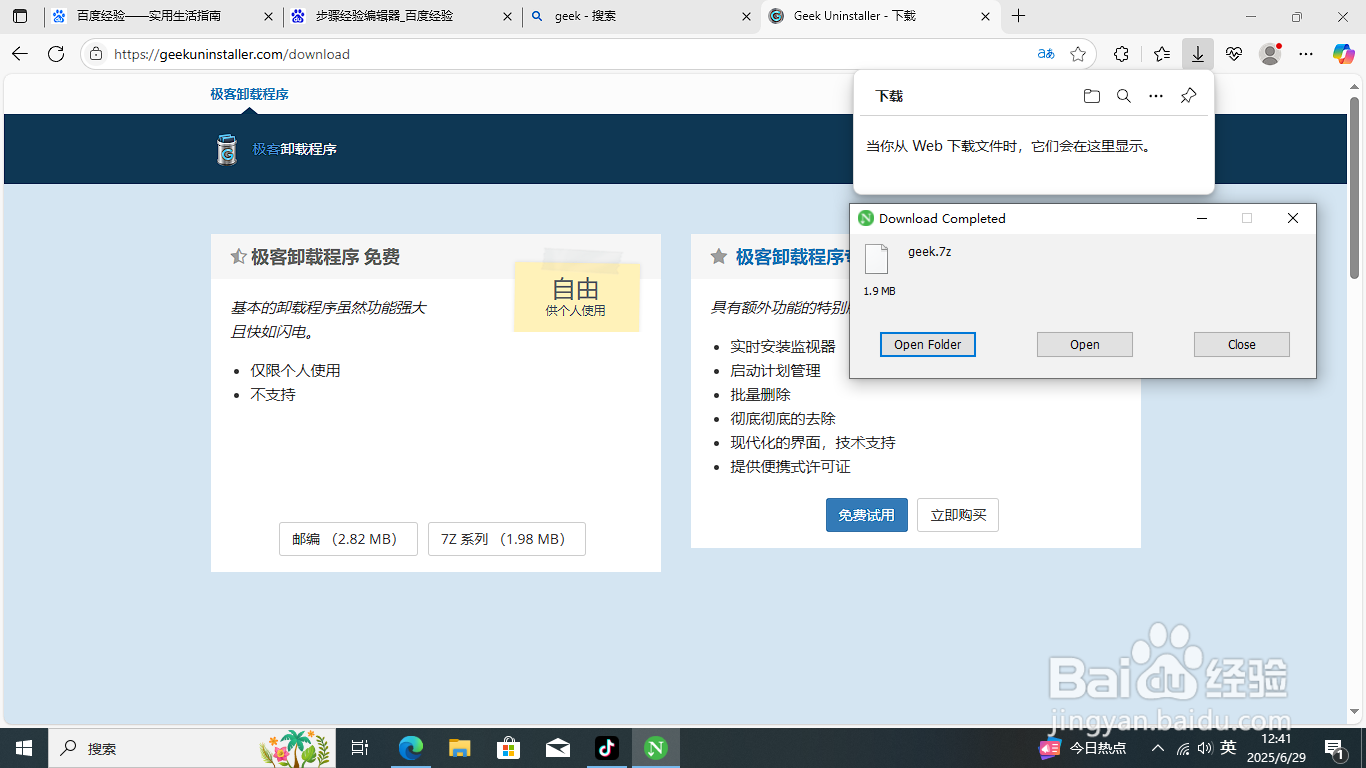Click Open Folder in the Download Completed dialog

[927, 344]
